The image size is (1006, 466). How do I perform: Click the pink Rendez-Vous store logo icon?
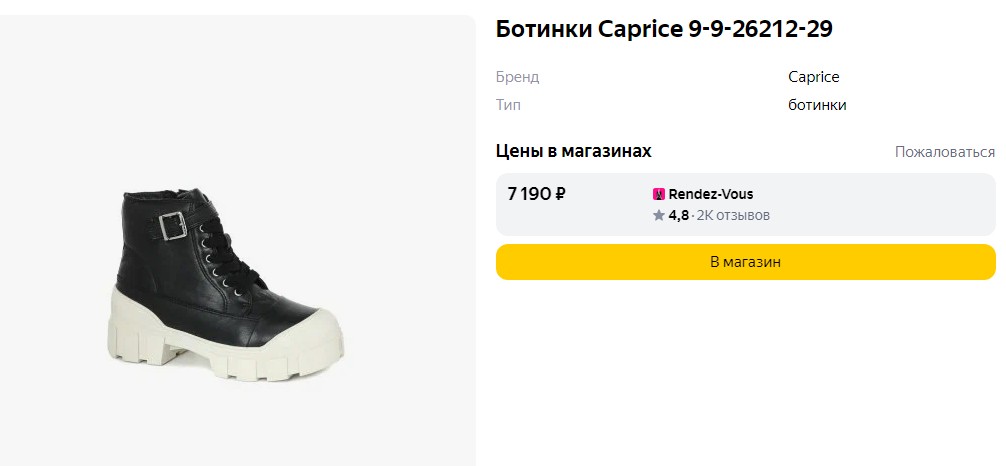[x=658, y=194]
